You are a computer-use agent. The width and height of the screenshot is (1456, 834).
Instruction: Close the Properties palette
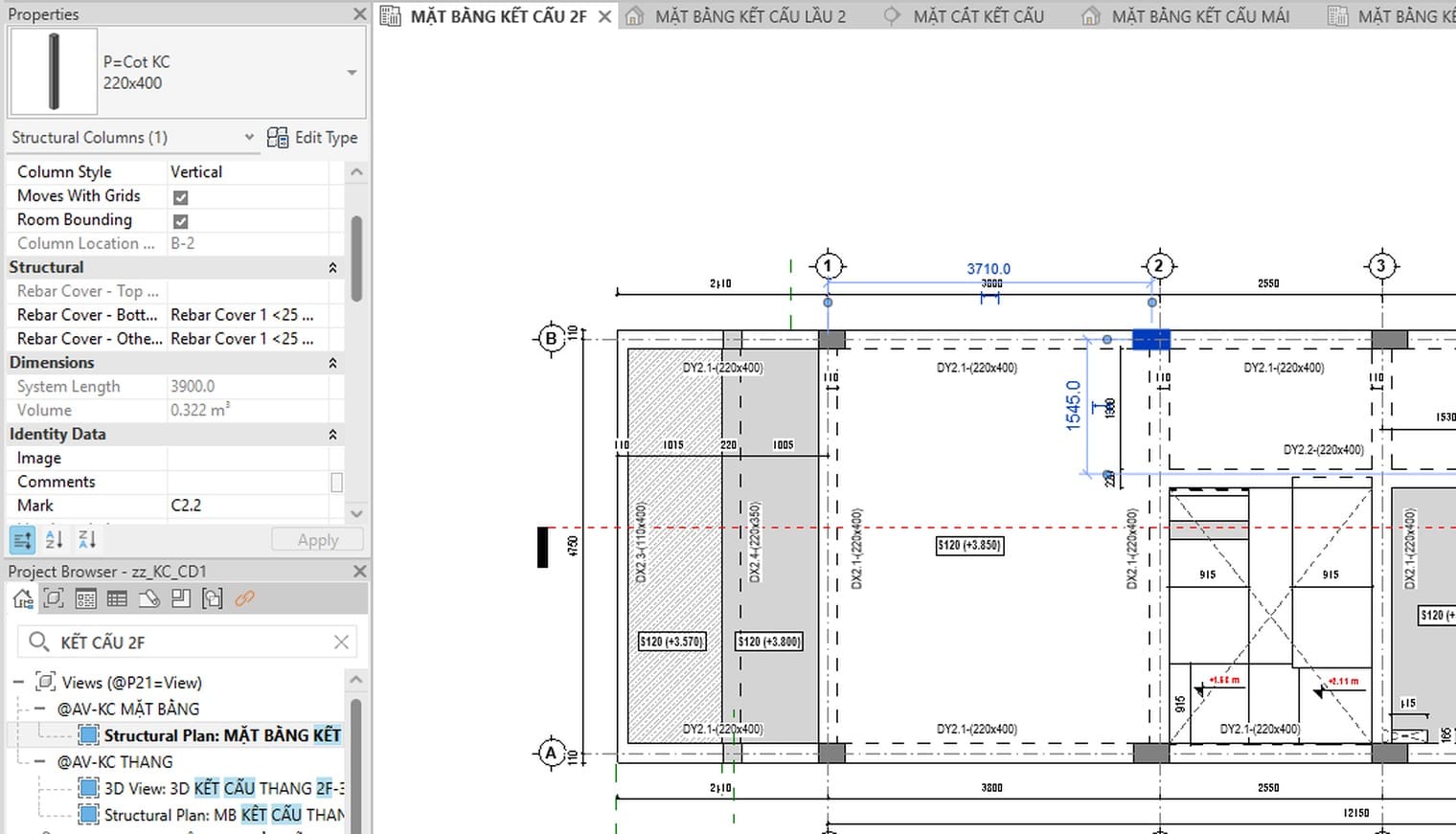pyautogui.click(x=359, y=14)
